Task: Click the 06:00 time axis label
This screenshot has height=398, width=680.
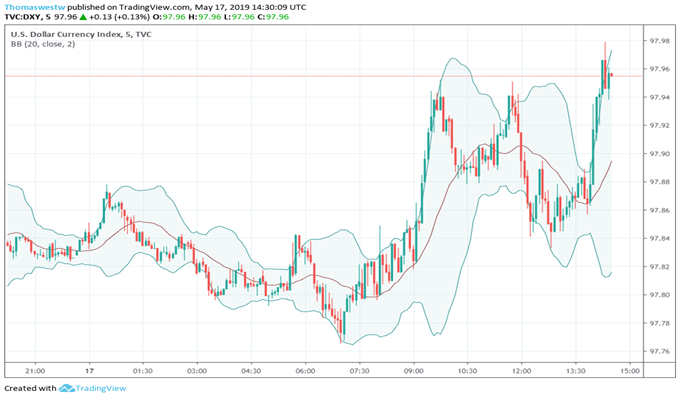Action: [305, 371]
